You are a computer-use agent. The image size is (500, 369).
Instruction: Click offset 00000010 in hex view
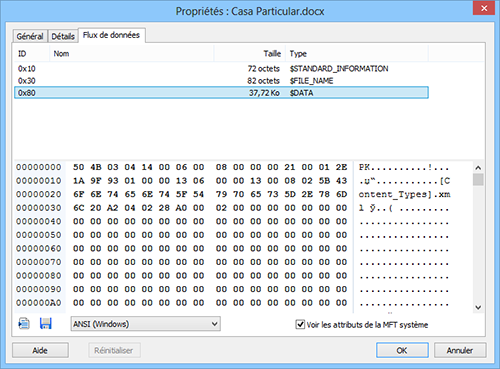pos(39,181)
